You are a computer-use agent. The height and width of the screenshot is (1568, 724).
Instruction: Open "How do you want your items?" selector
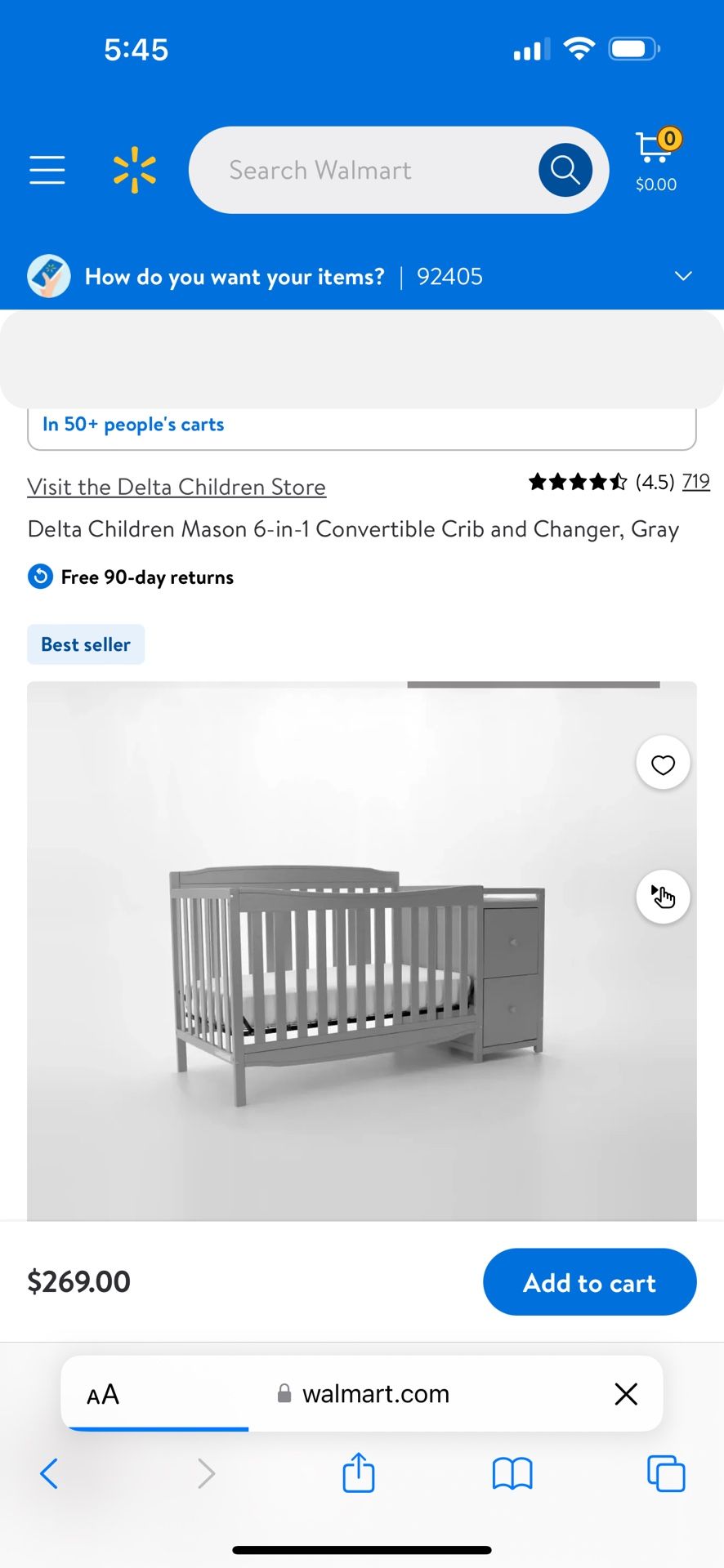pos(235,277)
